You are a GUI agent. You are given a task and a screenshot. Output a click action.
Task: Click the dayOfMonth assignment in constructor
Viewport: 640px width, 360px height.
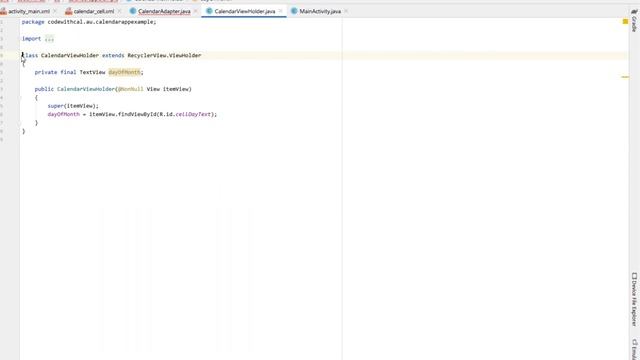pyautogui.click(x=64, y=114)
